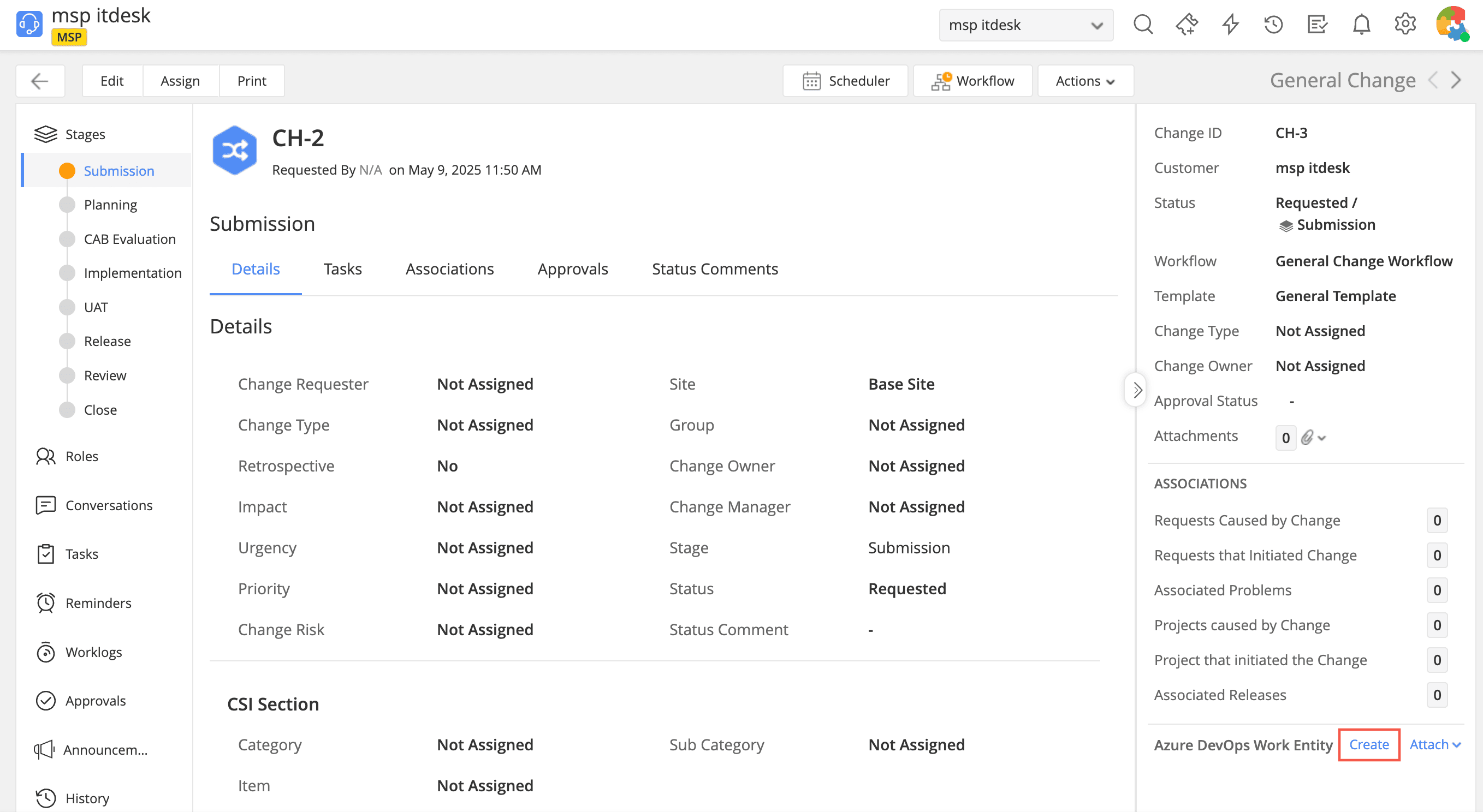The height and width of the screenshot is (812, 1483).
Task: Go to the next change arrow
Action: pos(1456,81)
